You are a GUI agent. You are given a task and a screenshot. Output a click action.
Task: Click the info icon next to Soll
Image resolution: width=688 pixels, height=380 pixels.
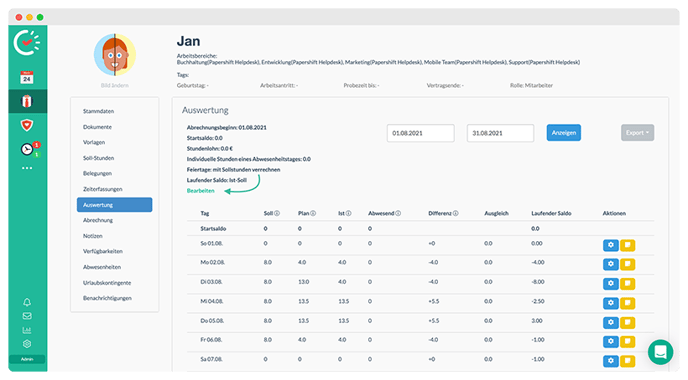277,213
